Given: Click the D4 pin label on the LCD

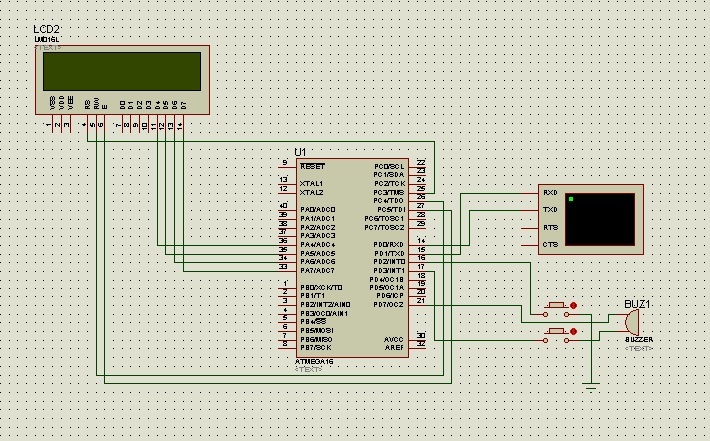Looking at the screenshot, I should [x=158, y=105].
